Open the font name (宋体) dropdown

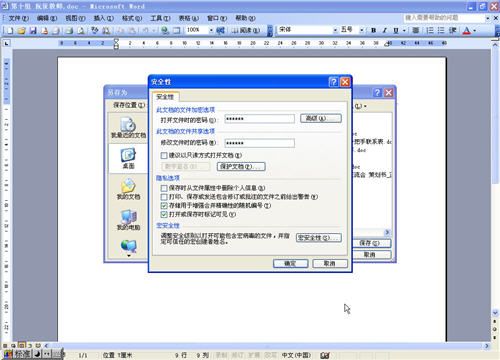coord(335,30)
